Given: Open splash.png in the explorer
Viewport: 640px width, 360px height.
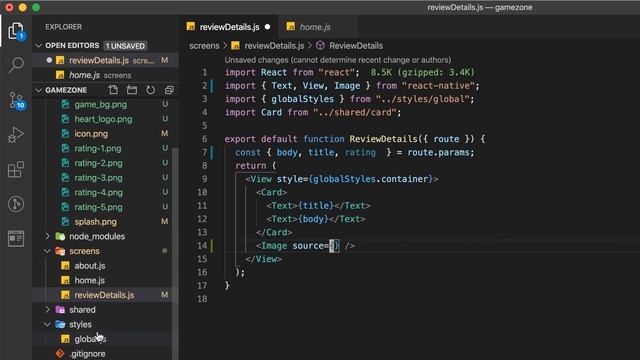Looking at the screenshot, I should [96, 222].
